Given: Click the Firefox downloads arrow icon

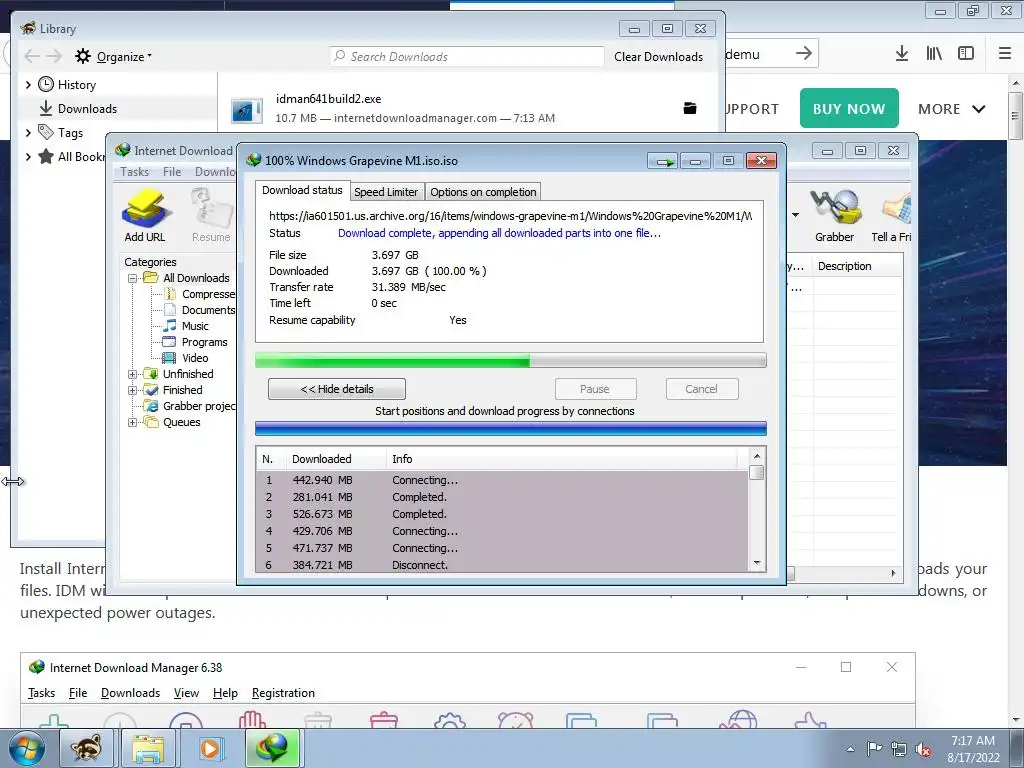Looking at the screenshot, I should [902, 54].
